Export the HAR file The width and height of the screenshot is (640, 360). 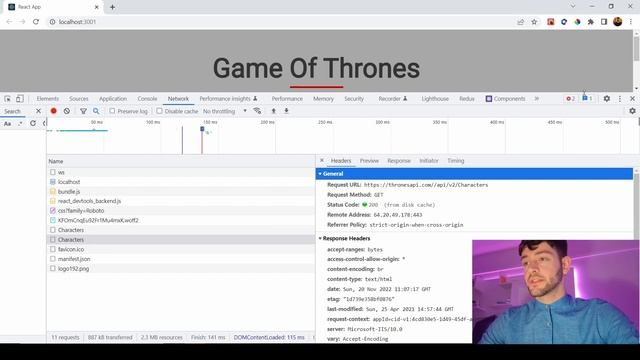tap(287, 111)
